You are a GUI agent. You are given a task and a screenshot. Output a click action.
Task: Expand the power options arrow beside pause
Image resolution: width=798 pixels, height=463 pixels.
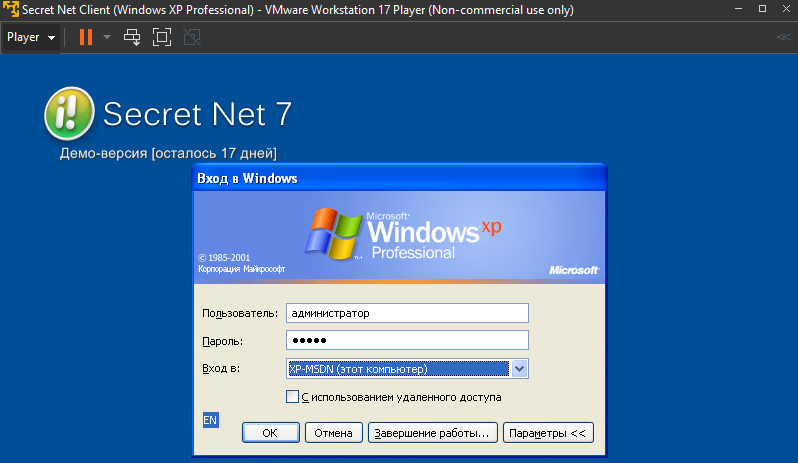pyautogui.click(x=106, y=37)
